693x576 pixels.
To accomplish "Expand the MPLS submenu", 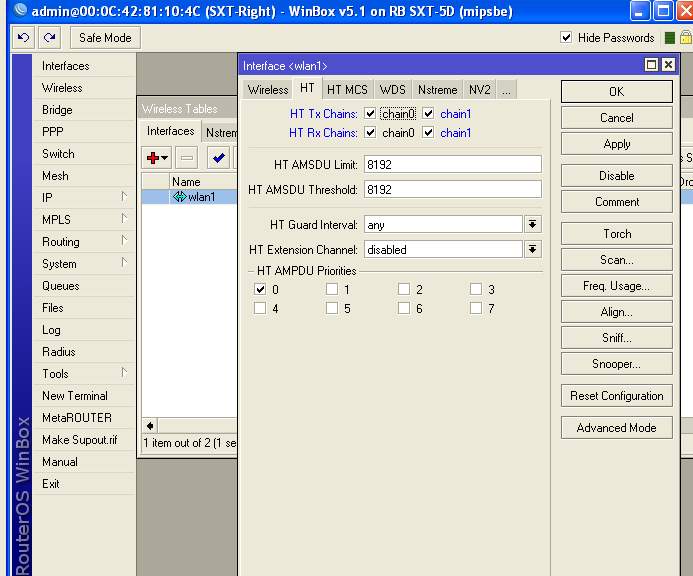I will [x=124, y=219].
